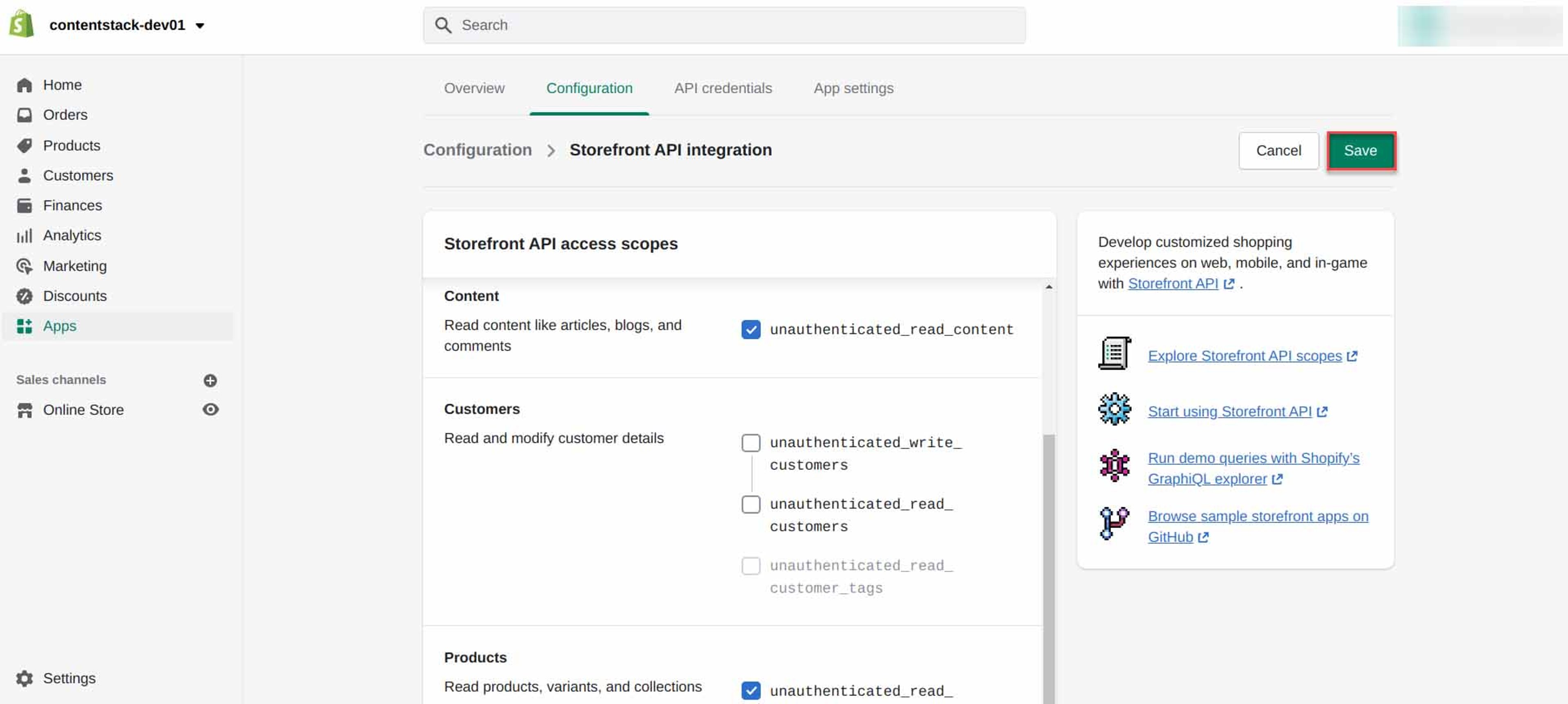Screen dimensions: 1568x704
Task: Click the Orders inbox icon
Action: 24,114
